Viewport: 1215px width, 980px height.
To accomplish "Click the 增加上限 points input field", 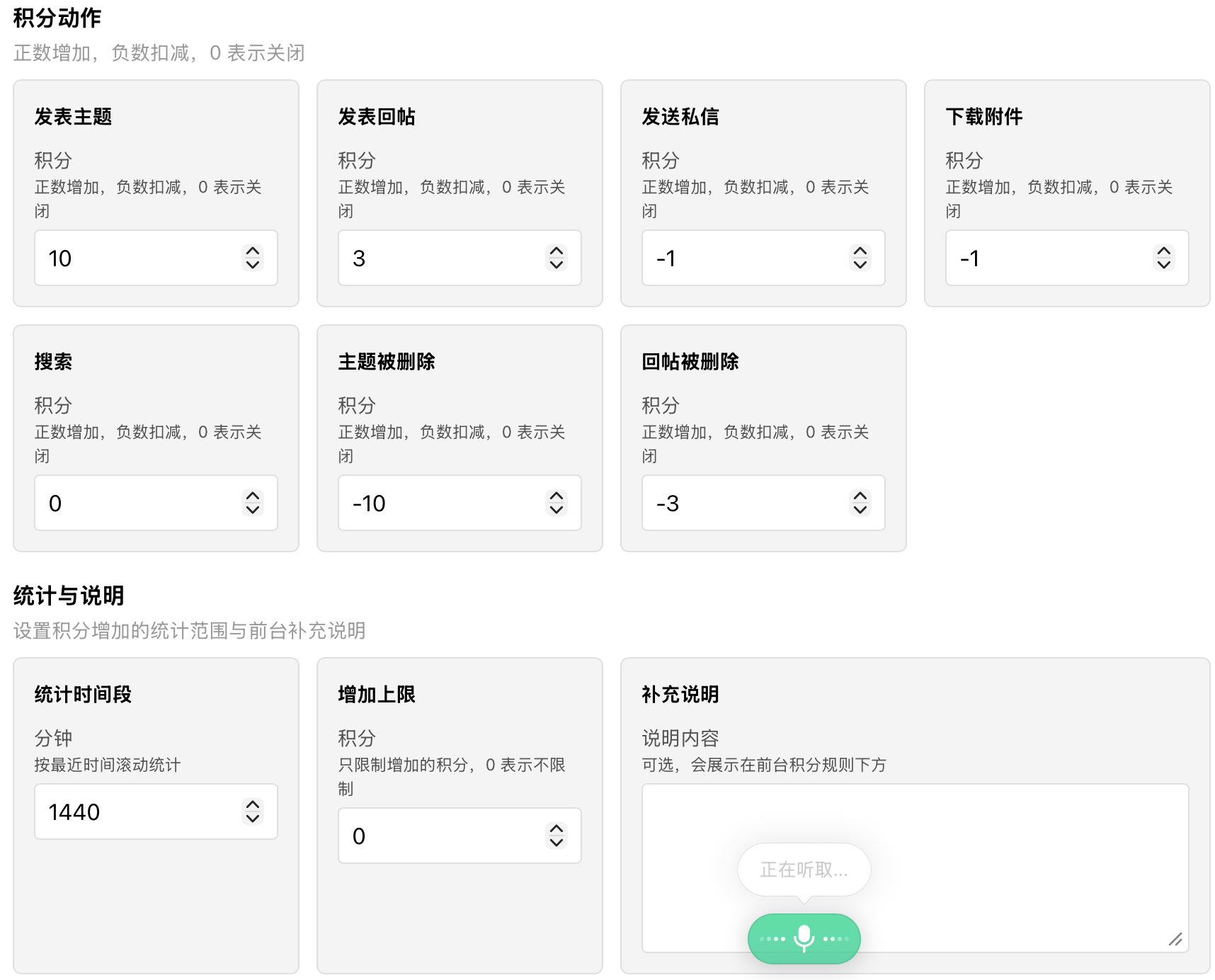I will (x=460, y=836).
